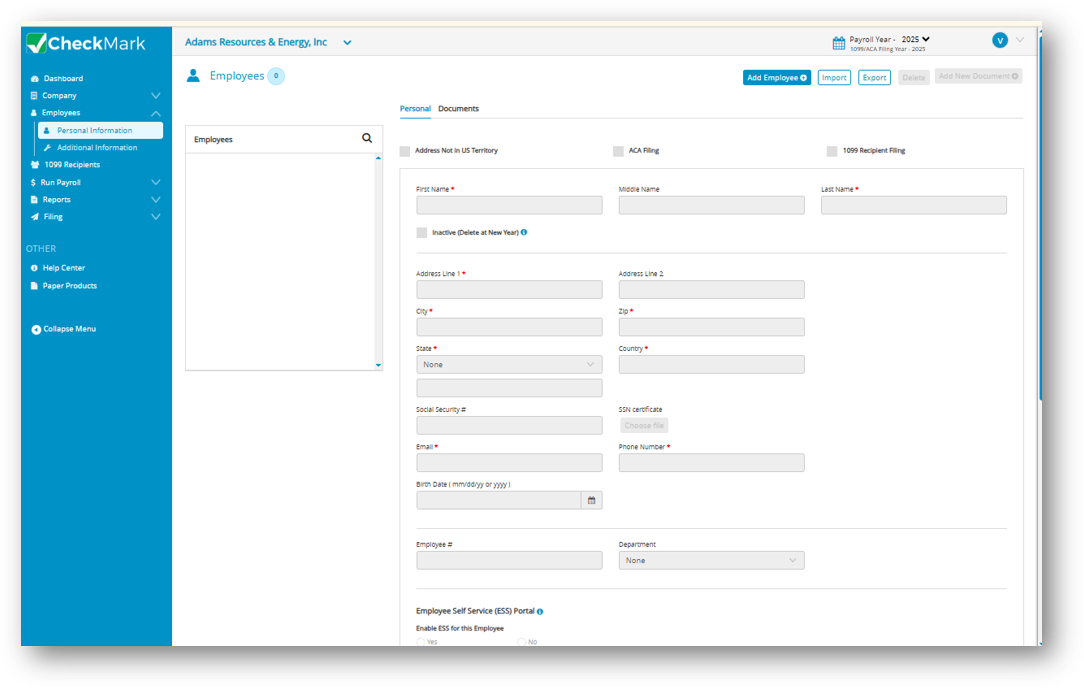Viewport: 1084px width, 688px height.
Task: Click the Paper Products page icon
Action: pyautogui.click(x=34, y=286)
